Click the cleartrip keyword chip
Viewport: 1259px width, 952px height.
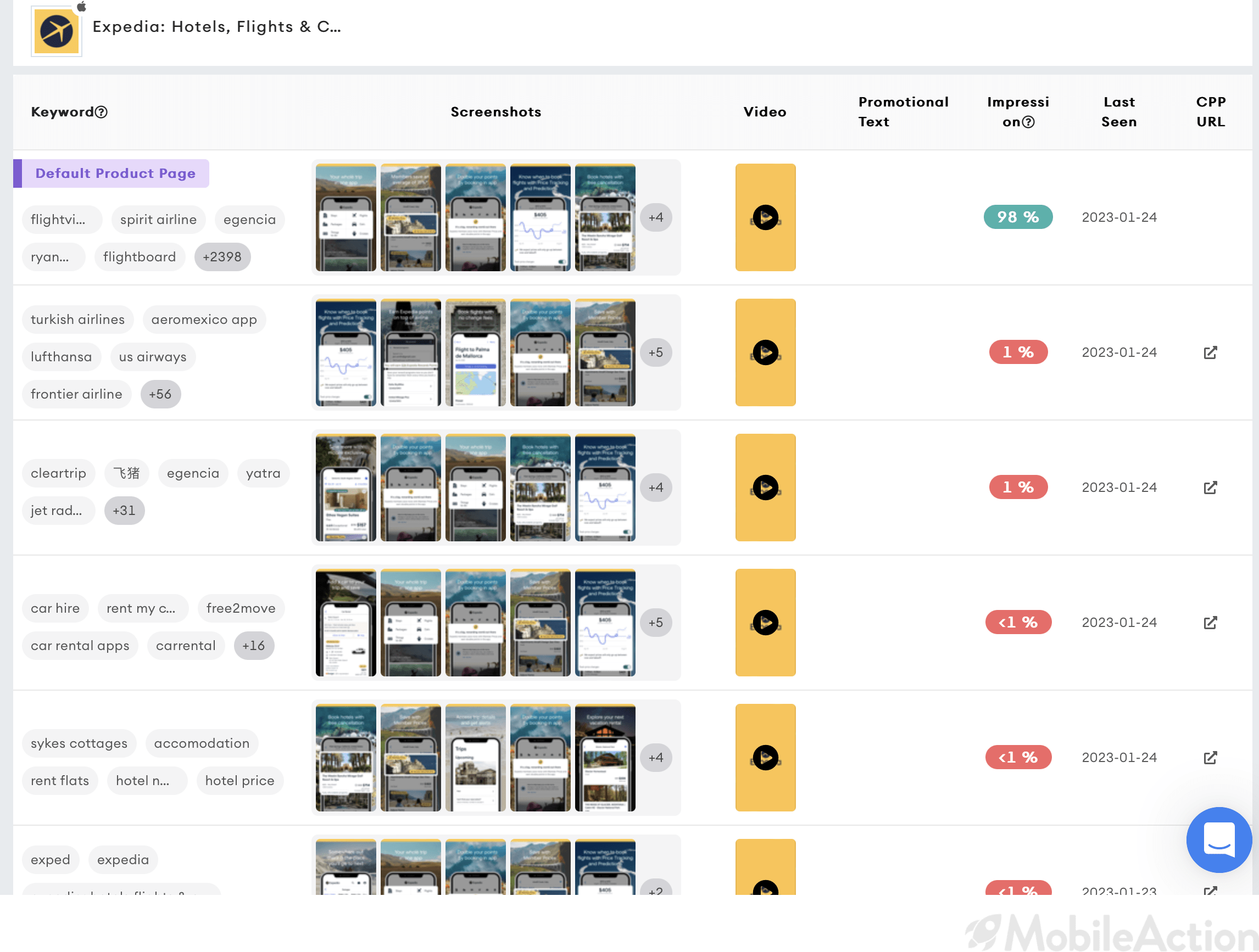tap(58, 473)
